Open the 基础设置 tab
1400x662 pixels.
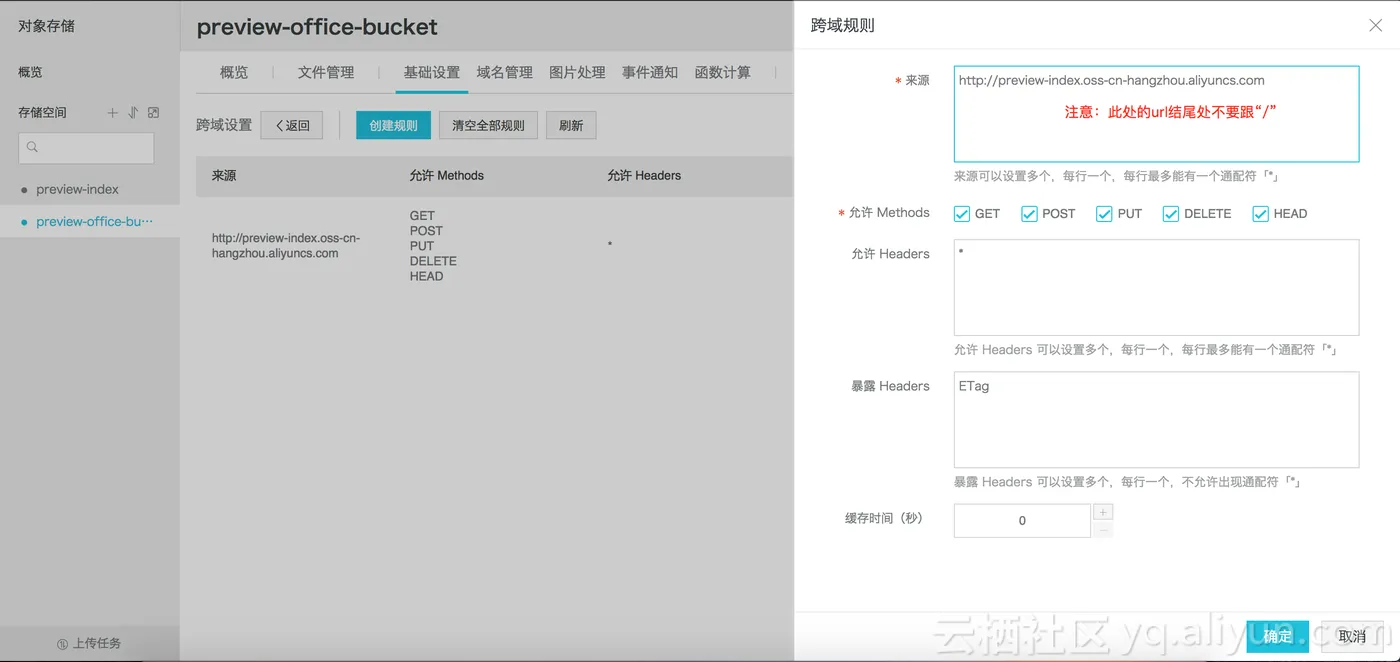pos(432,72)
